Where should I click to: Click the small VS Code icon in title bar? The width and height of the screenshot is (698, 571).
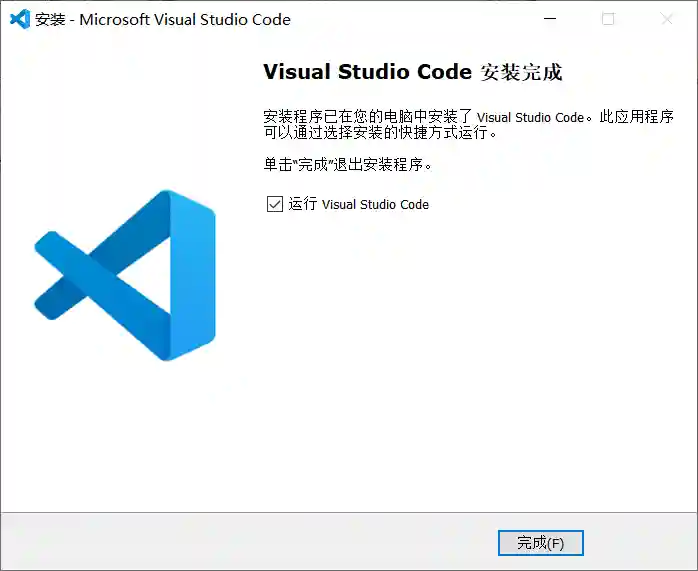pyautogui.click(x=20, y=19)
